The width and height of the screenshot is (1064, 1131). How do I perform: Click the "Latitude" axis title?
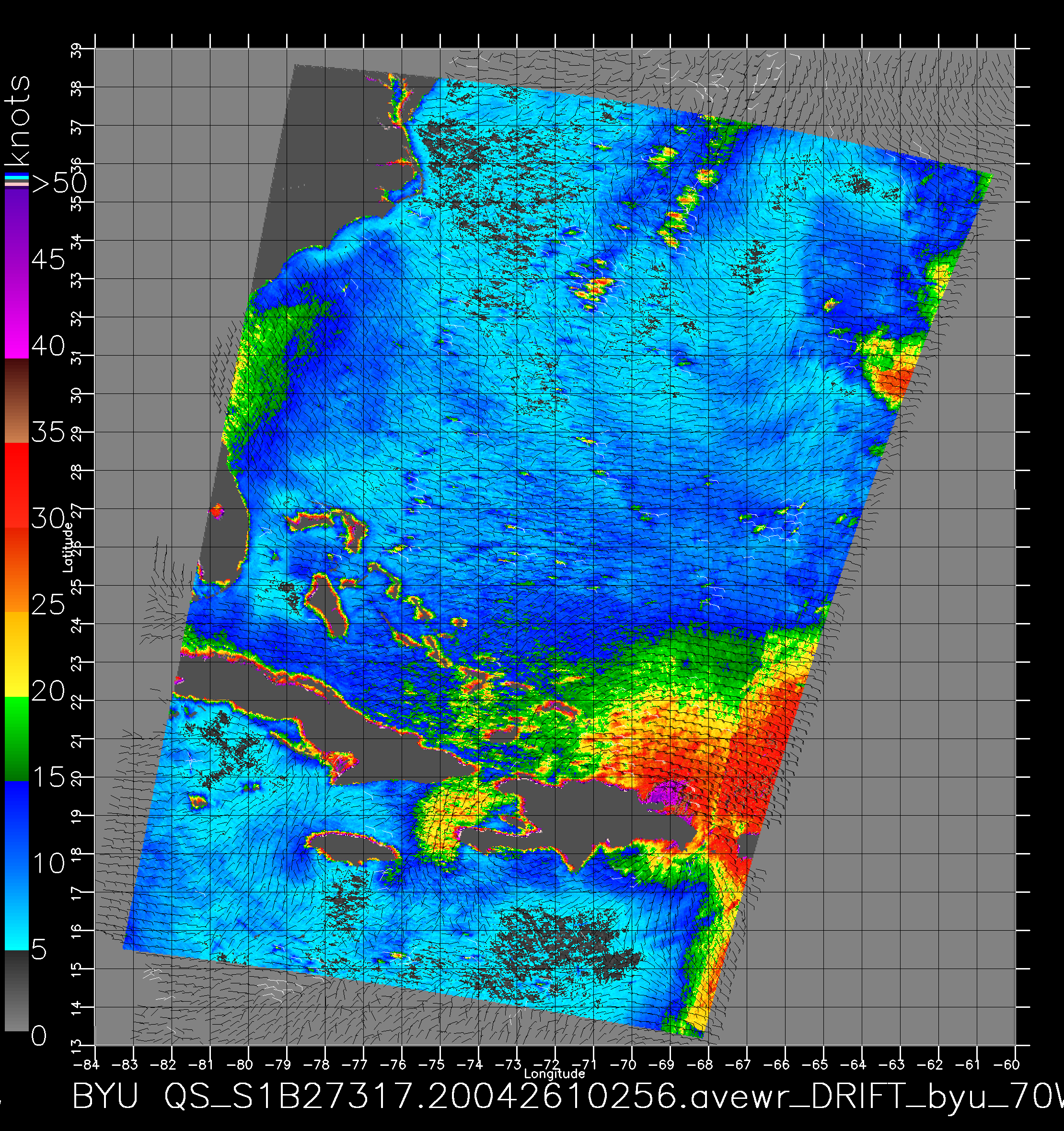[68, 547]
